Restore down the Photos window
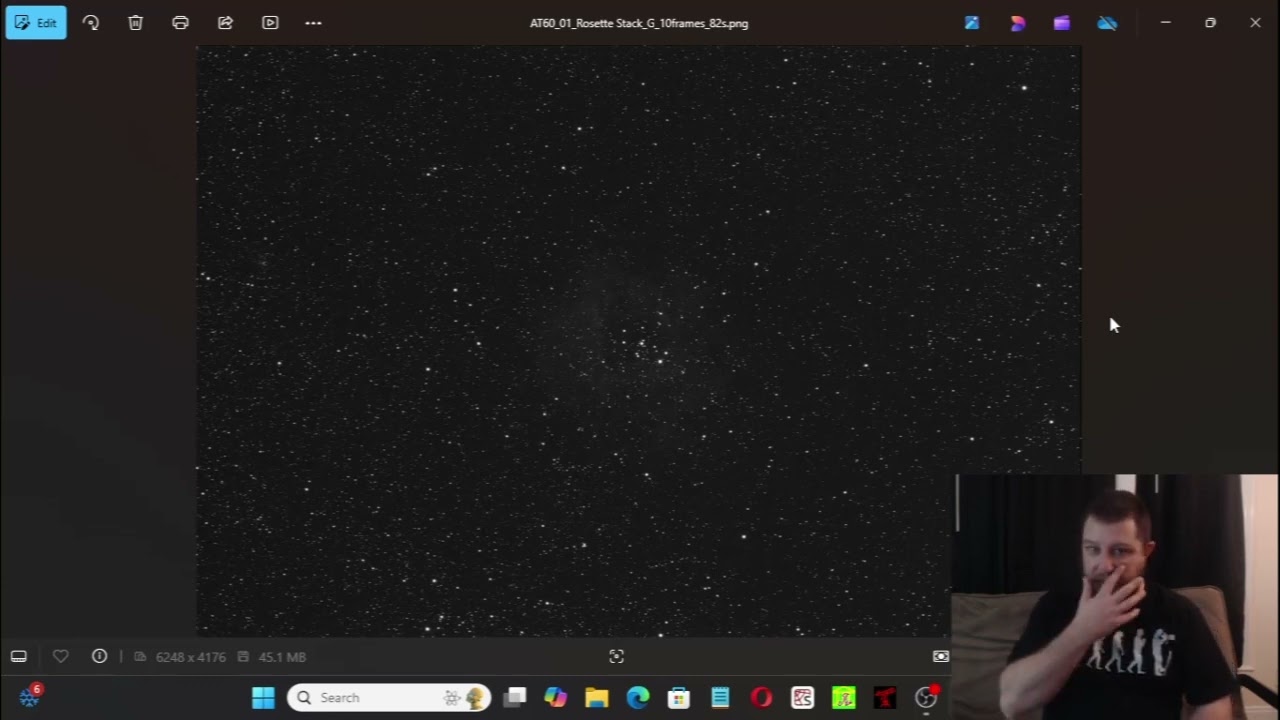This screenshot has width=1280, height=720. 1210,23
